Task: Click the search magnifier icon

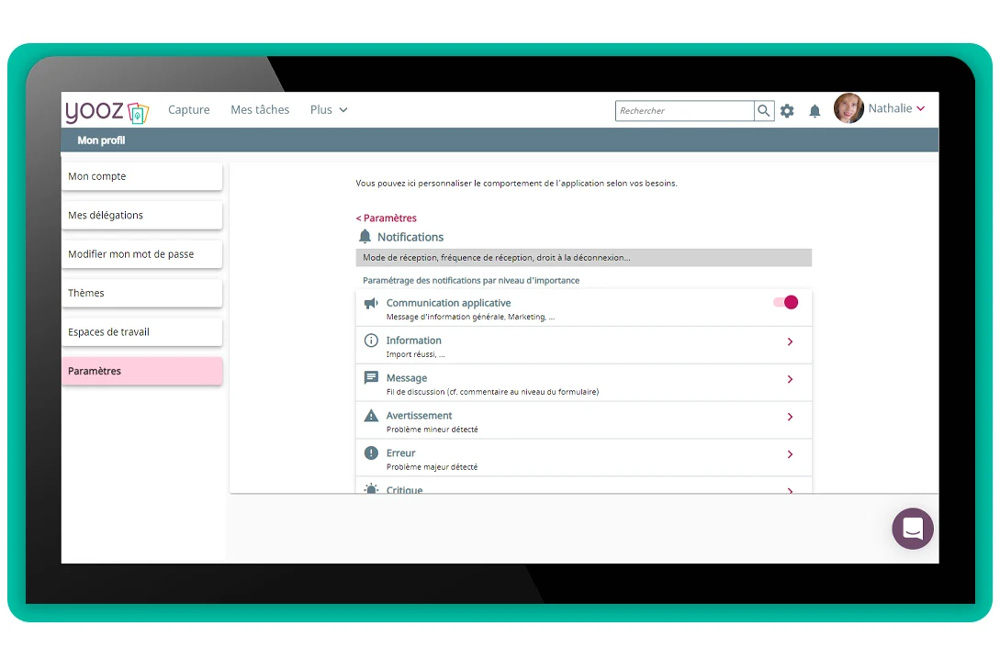Action: [764, 111]
